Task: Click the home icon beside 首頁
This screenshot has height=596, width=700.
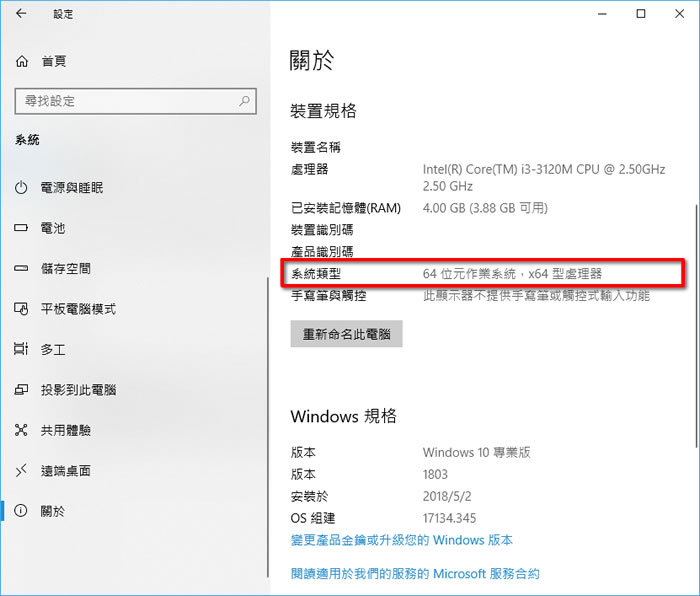Action: (x=21, y=61)
